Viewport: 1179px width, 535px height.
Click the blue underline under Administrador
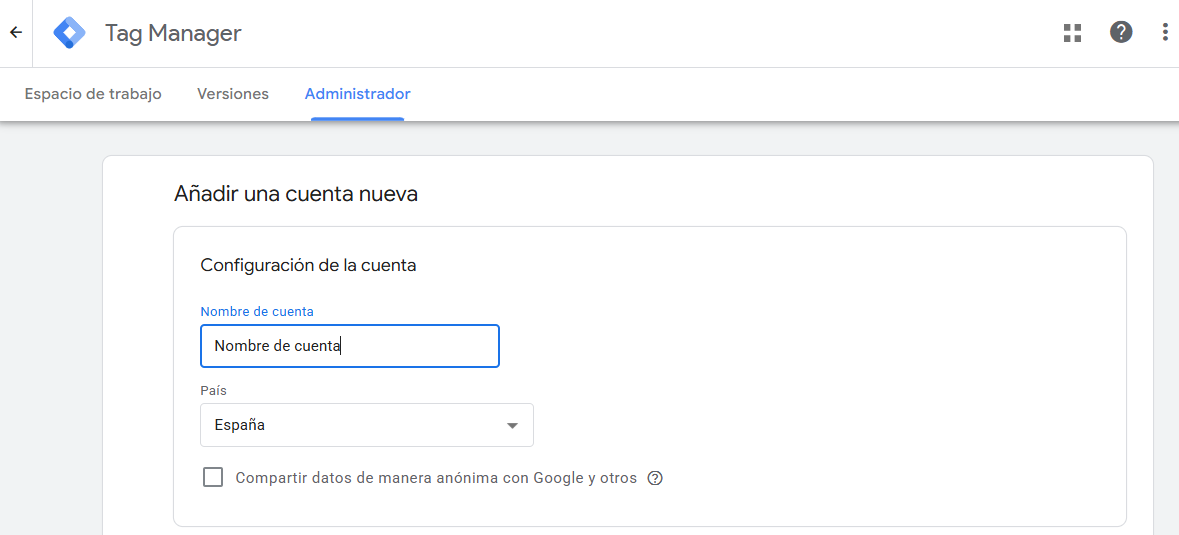(x=357, y=118)
